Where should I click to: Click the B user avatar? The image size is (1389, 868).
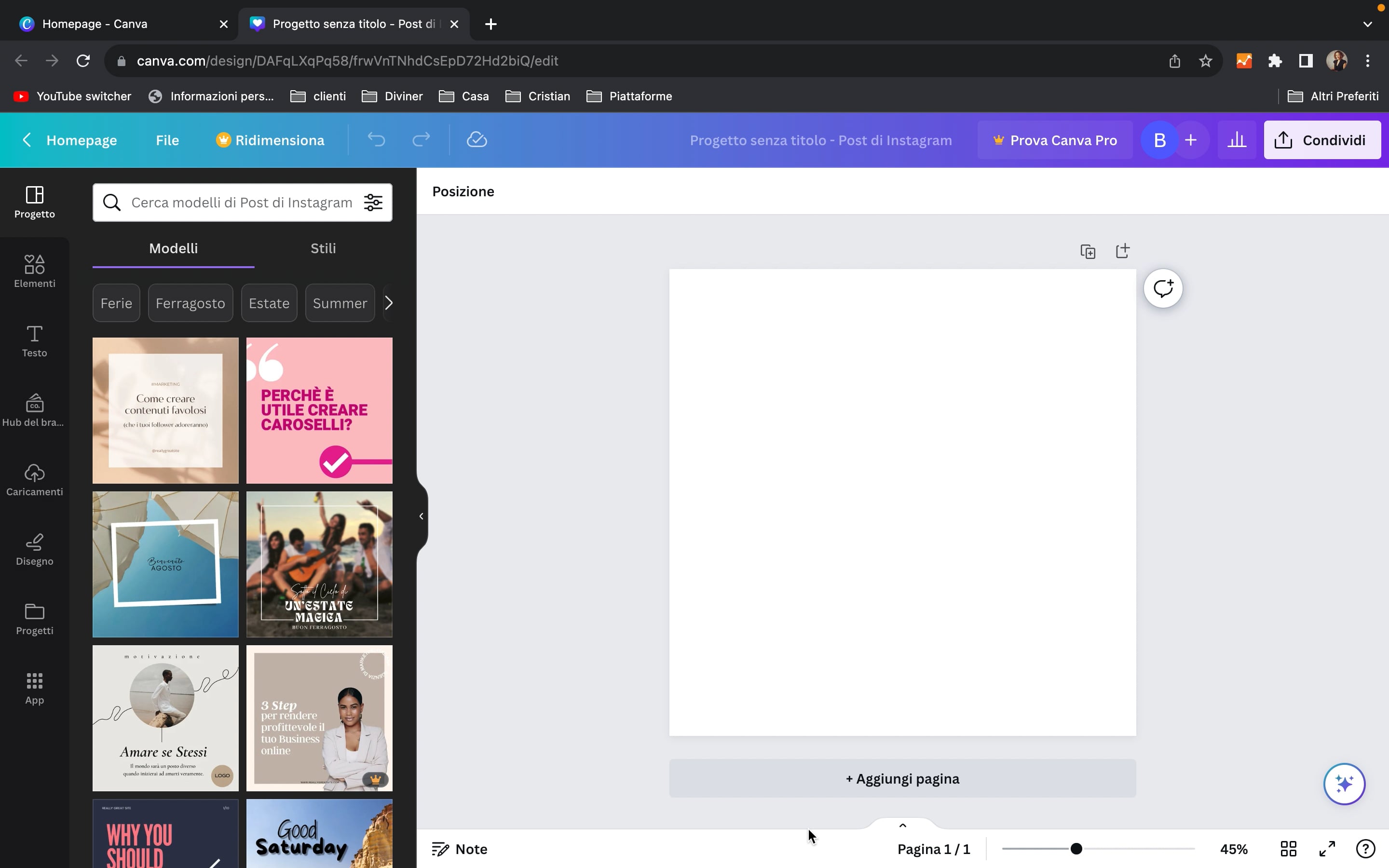pos(1159,140)
